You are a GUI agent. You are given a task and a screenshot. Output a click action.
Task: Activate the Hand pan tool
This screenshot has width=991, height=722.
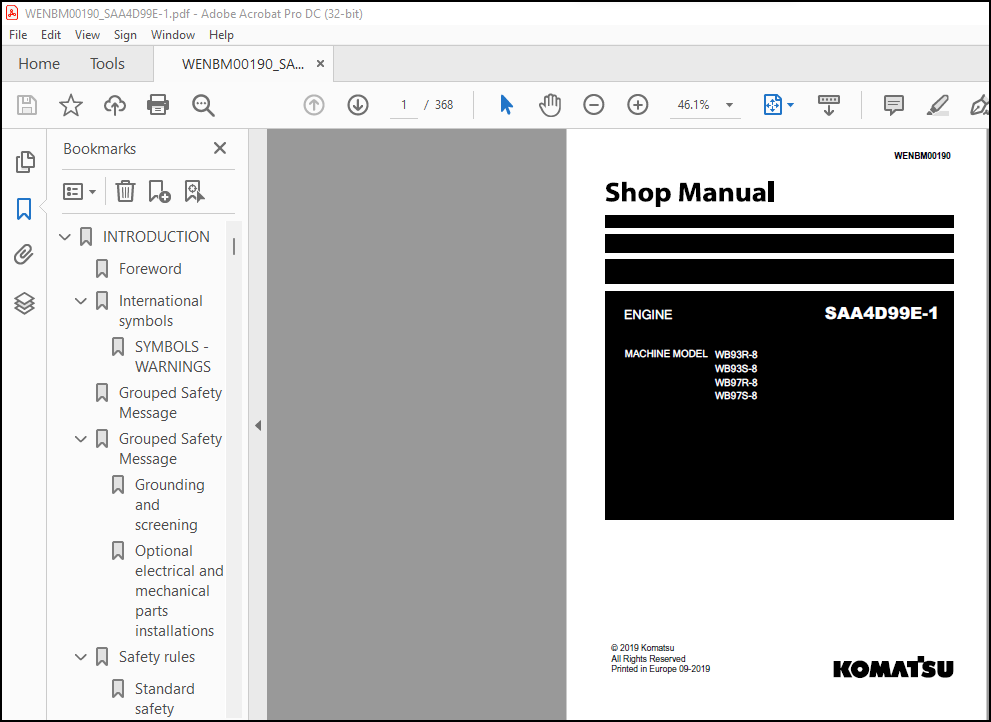550,105
